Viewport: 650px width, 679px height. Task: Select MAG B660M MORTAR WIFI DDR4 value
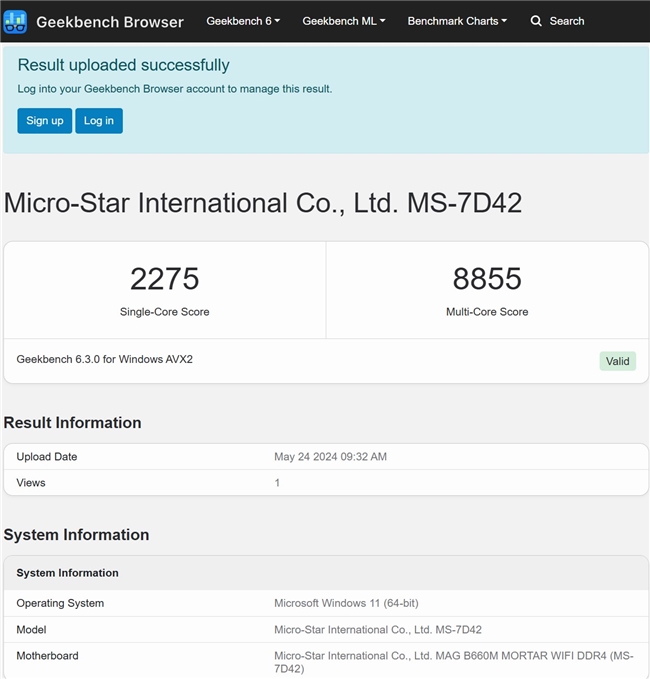click(454, 662)
